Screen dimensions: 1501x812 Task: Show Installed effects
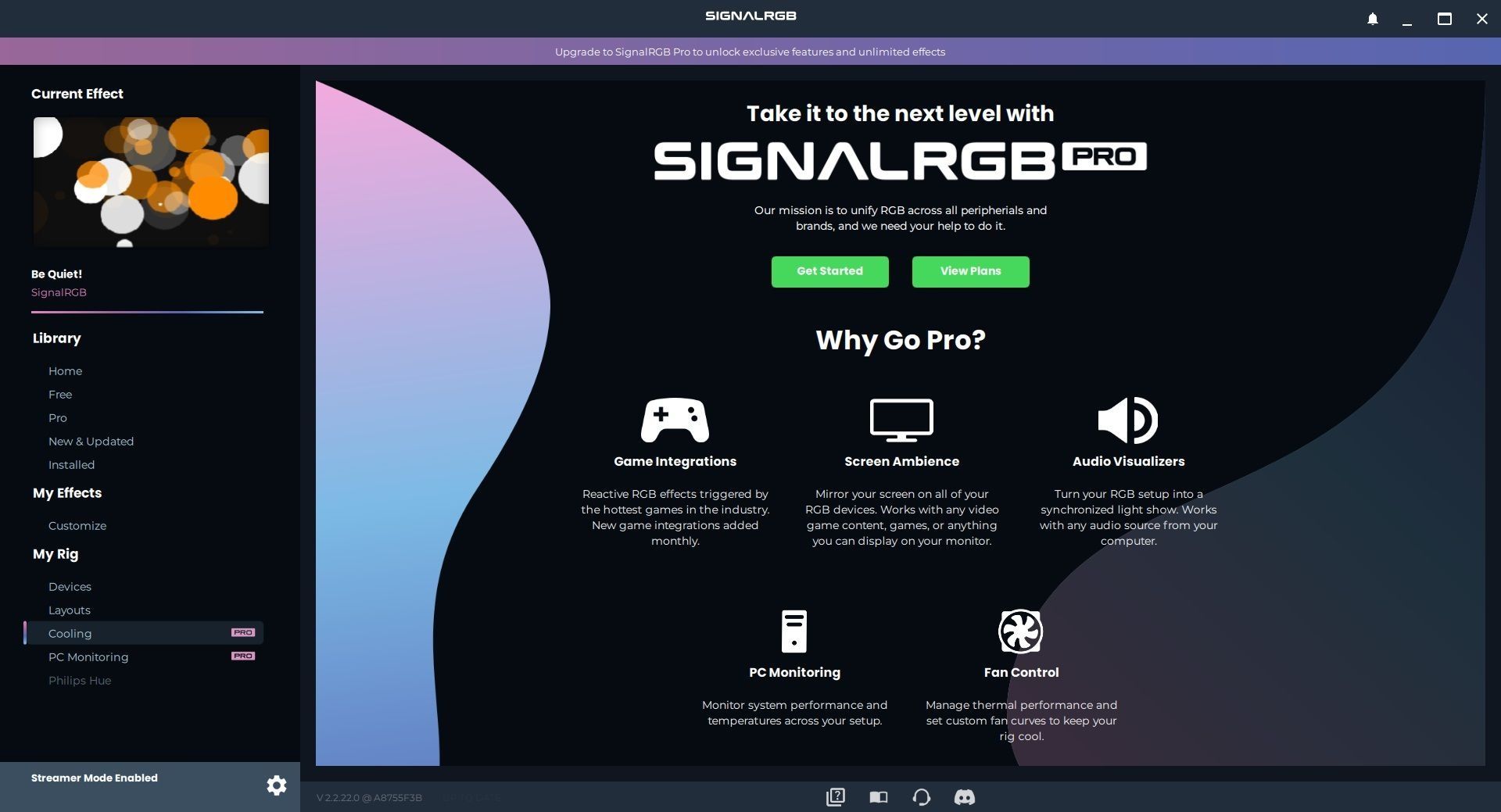pos(71,465)
